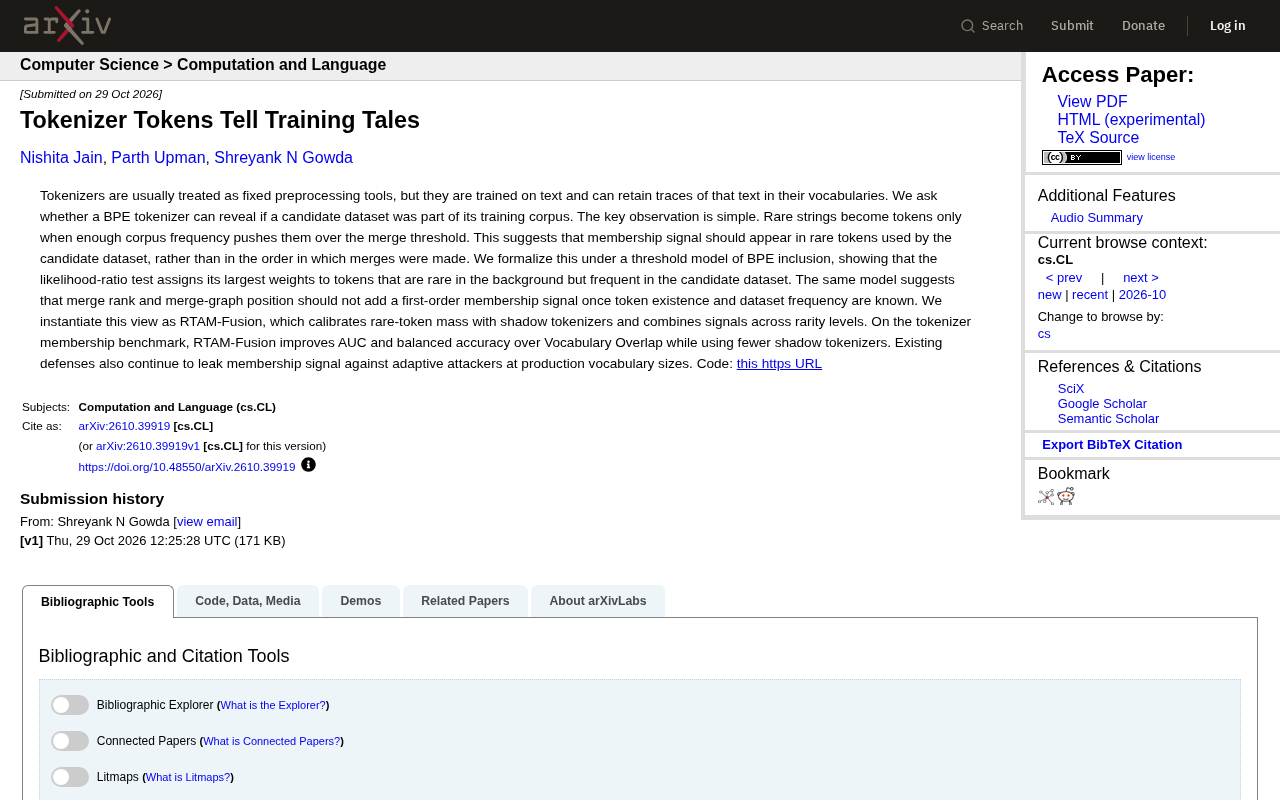Viewport: 1280px width, 800px height.
Task: Open the Donate link
Action: (x=1143, y=26)
